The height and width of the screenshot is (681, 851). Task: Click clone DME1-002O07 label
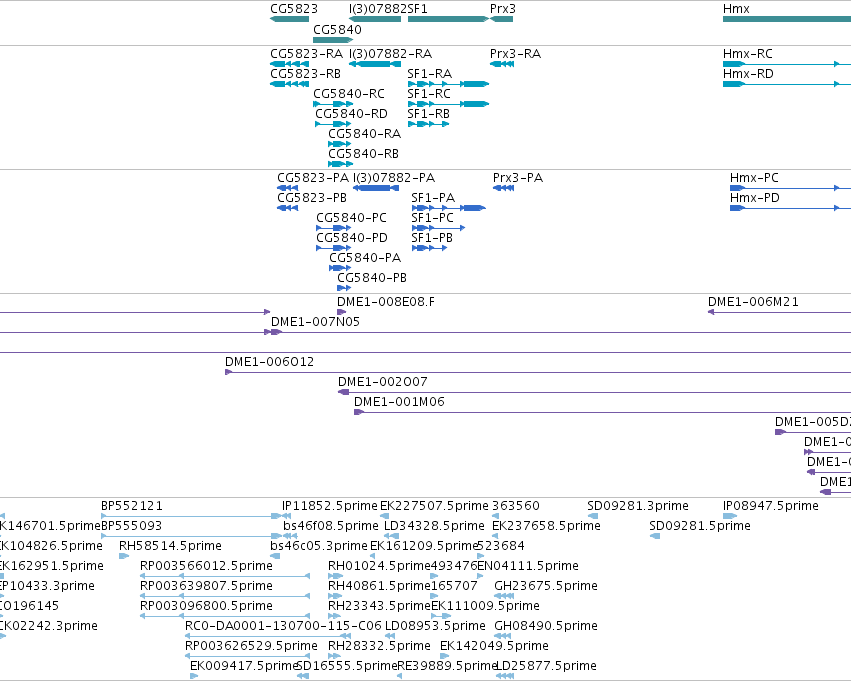click(x=383, y=383)
